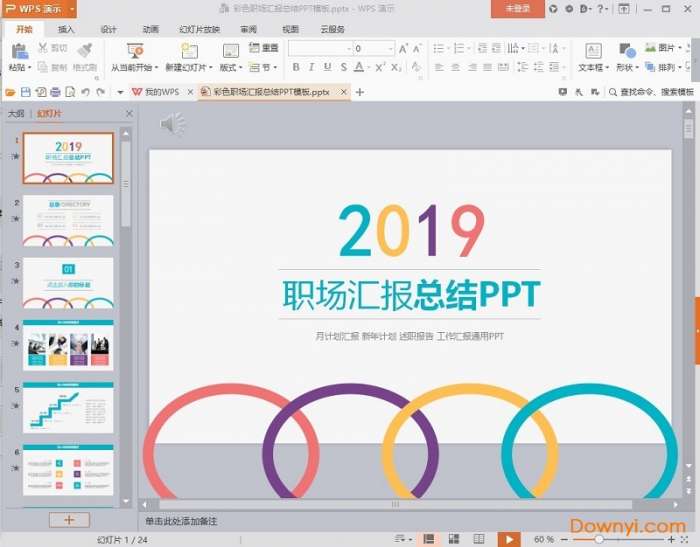Click the New Slide icon
This screenshot has width=700, height=547.
(x=189, y=50)
